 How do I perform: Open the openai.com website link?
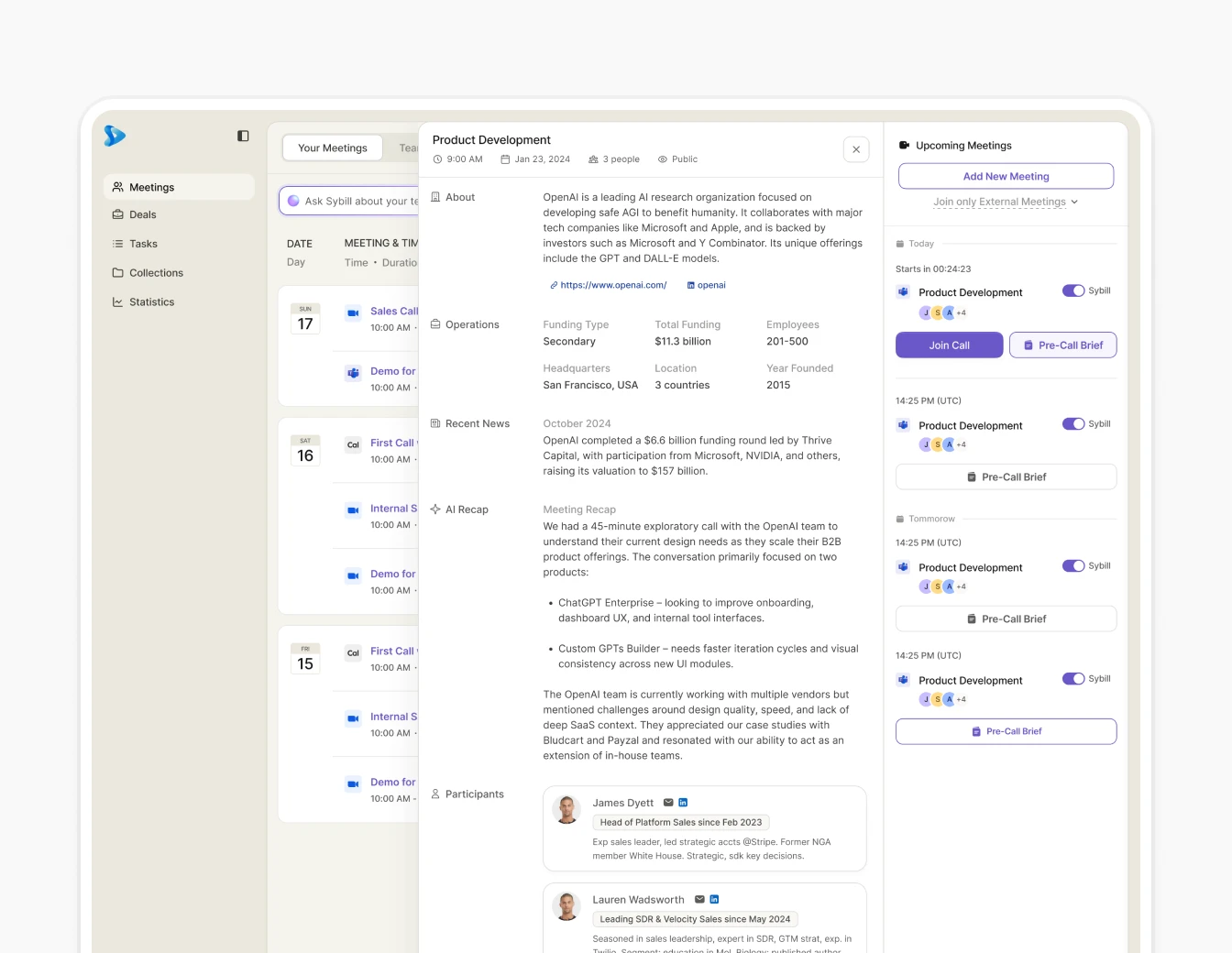click(609, 285)
